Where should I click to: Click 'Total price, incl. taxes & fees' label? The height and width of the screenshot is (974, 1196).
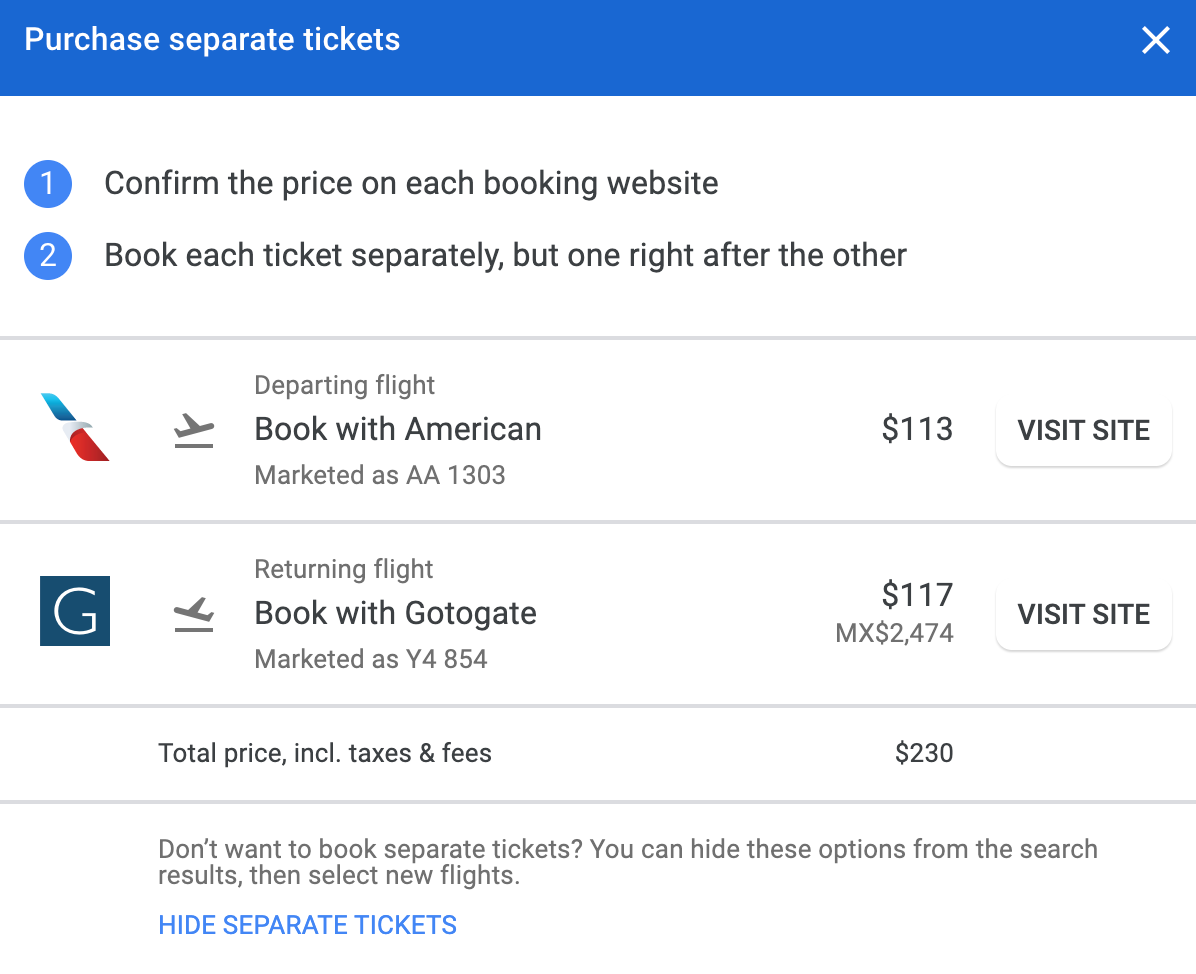(325, 753)
